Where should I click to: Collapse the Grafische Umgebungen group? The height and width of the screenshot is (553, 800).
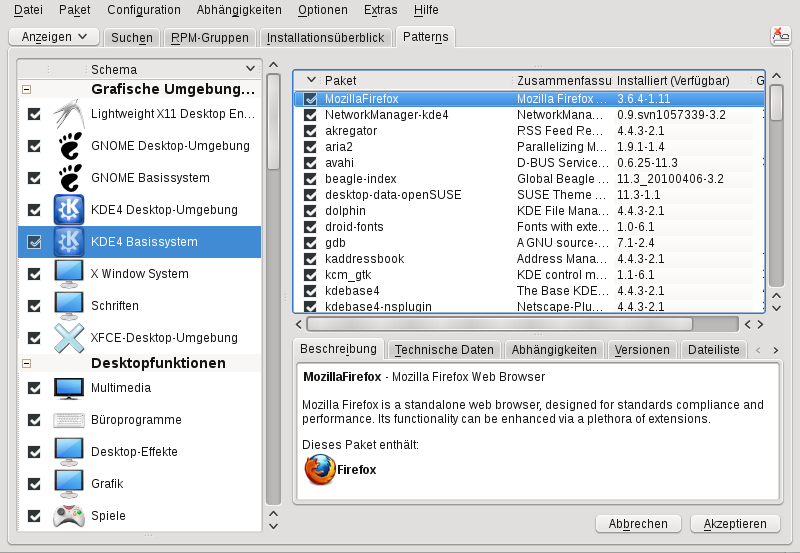click(x=26, y=89)
